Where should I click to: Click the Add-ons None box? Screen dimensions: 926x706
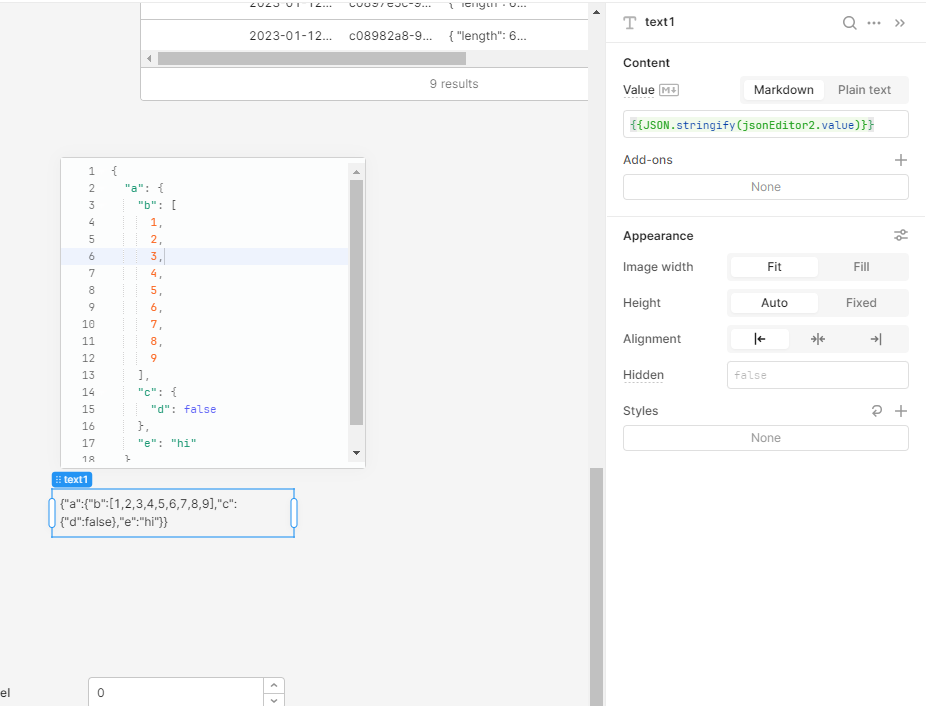[765, 187]
